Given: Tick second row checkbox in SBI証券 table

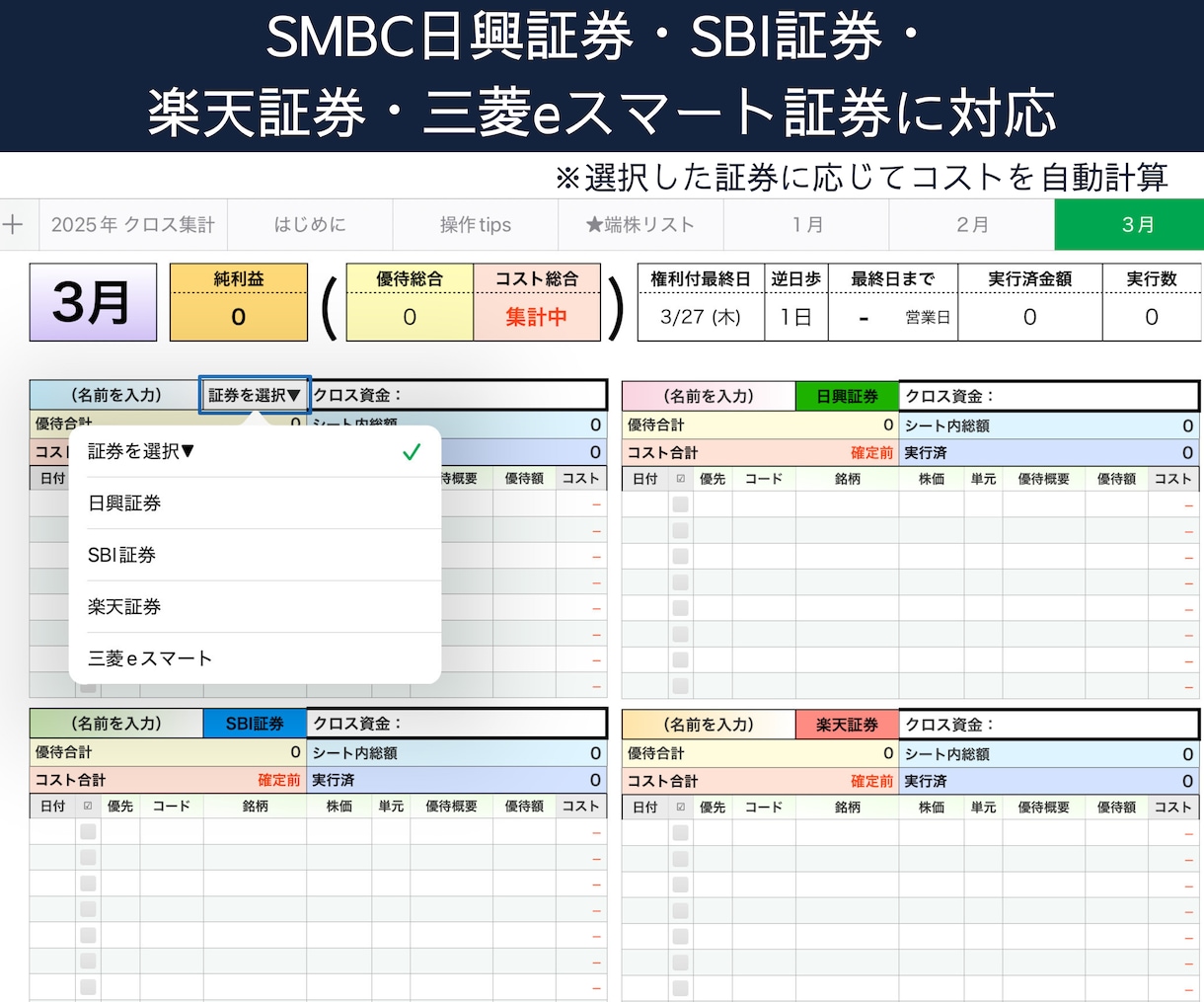Looking at the screenshot, I should click(x=88, y=858).
